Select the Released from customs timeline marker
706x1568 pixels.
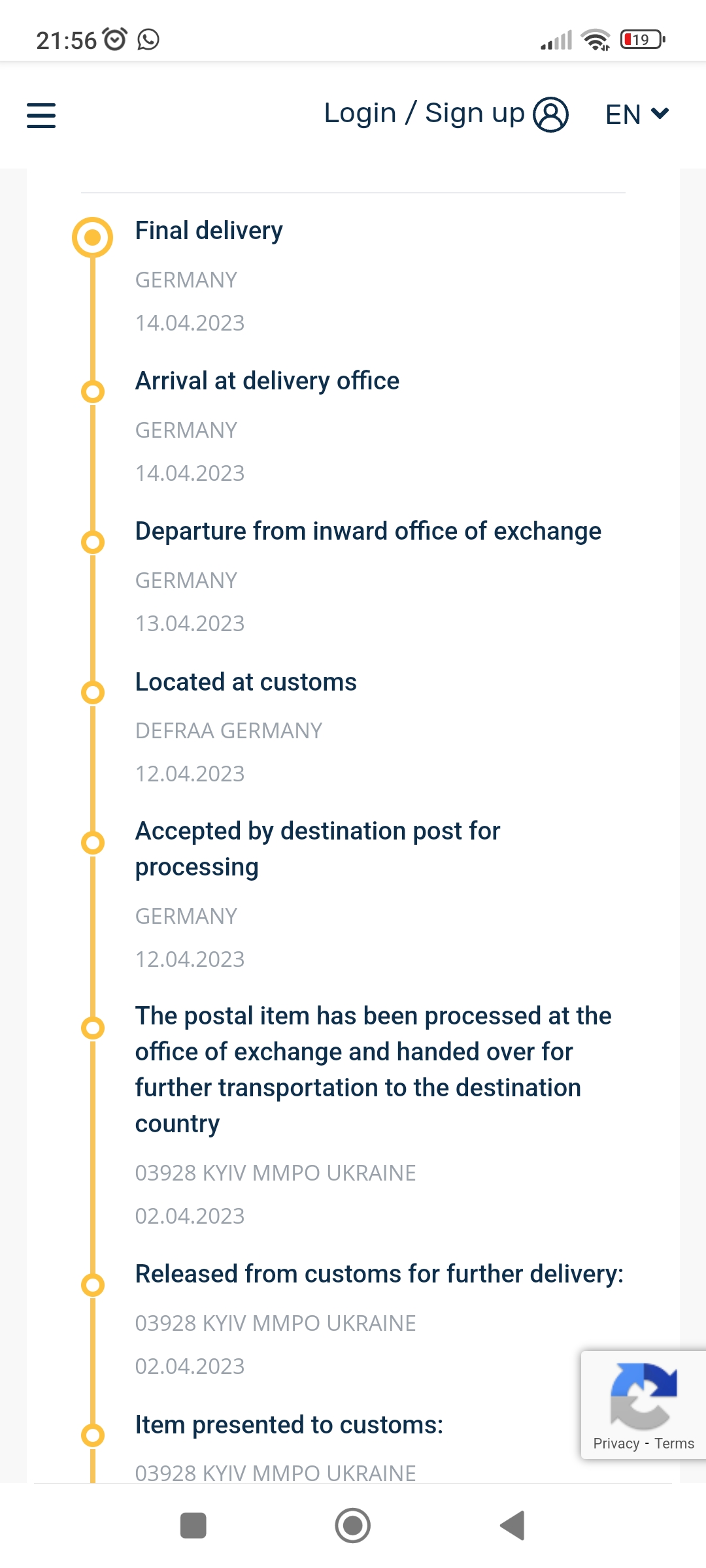point(92,1285)
